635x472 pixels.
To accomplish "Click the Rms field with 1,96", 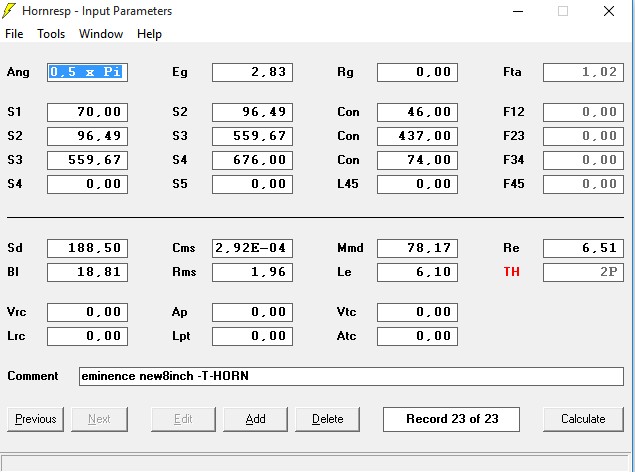I will pos(252,272).
